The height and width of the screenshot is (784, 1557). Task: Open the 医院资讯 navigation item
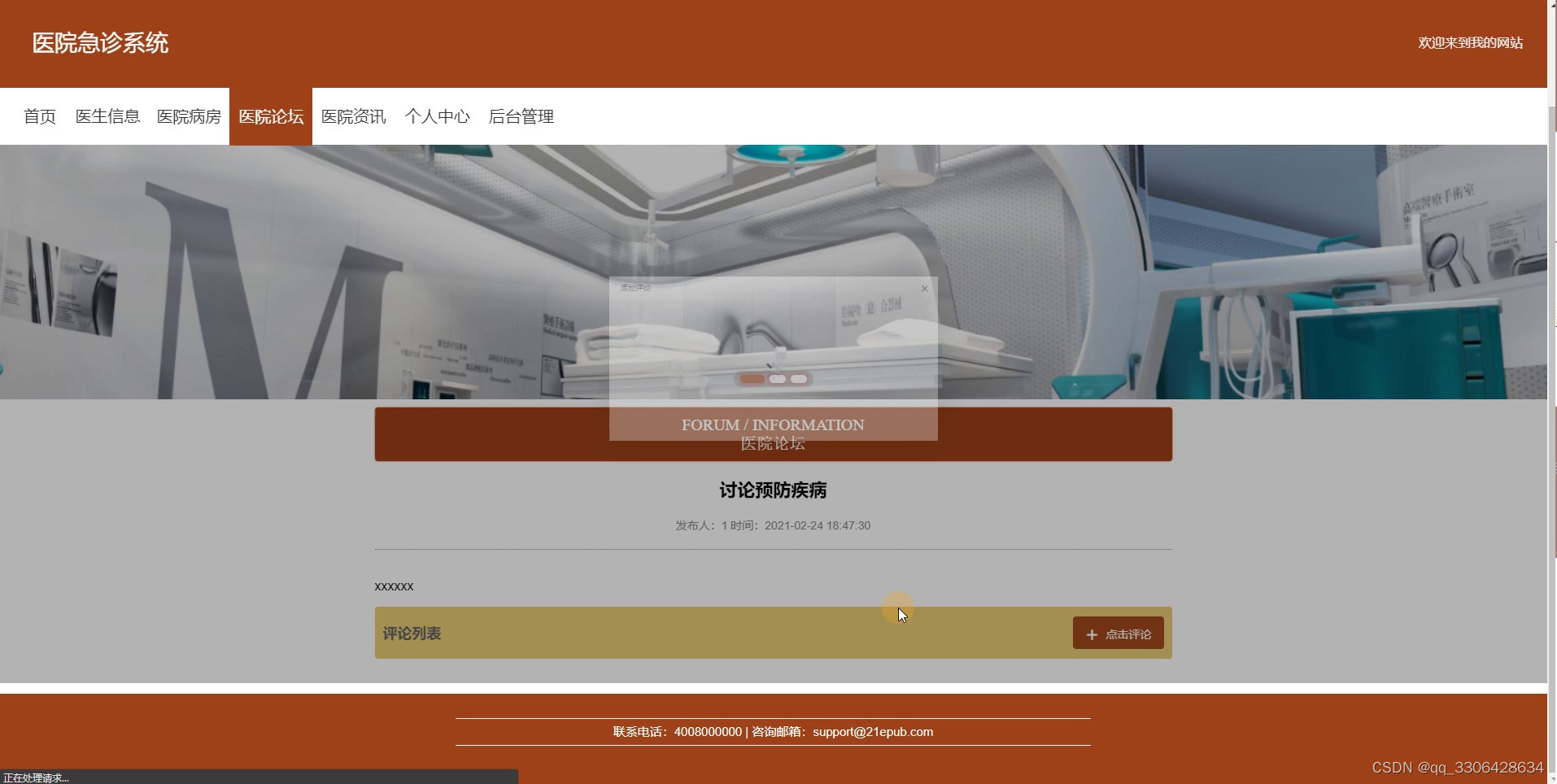tap(353, 116)
